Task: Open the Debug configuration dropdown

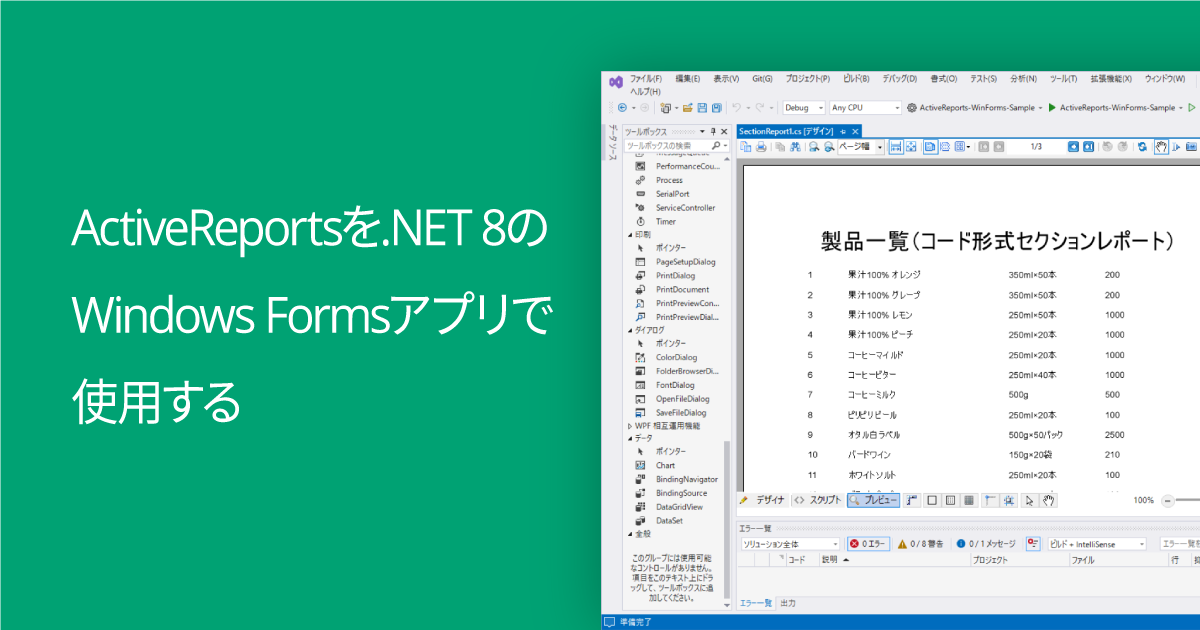Action: point(803,107)
